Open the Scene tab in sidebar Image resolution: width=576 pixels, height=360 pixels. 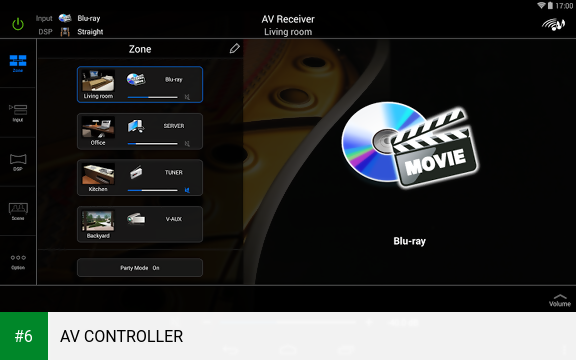click(18, 211)
